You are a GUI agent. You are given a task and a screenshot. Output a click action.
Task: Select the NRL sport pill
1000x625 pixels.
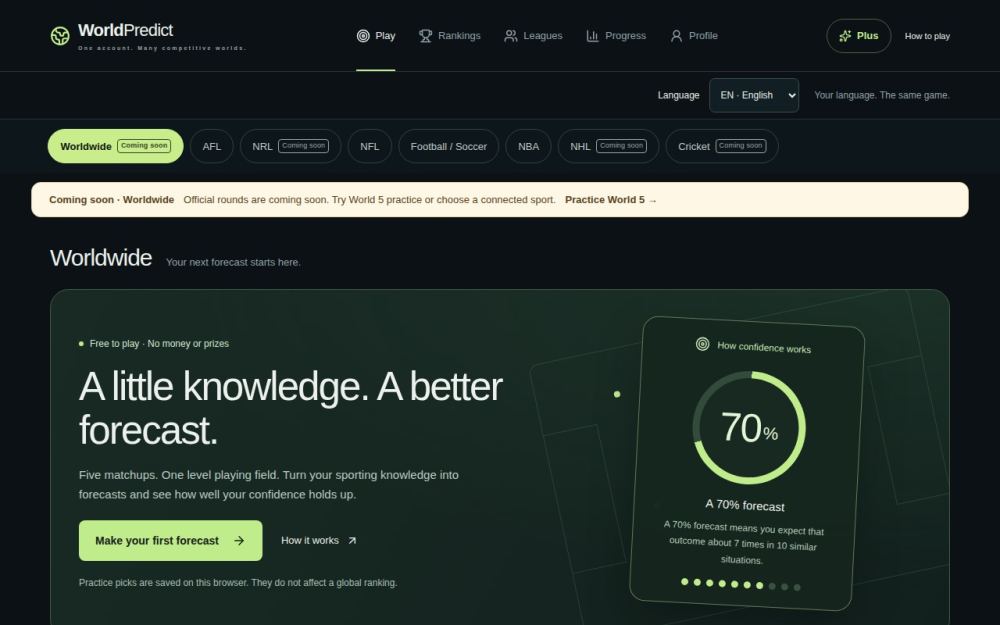coord(290,146)
